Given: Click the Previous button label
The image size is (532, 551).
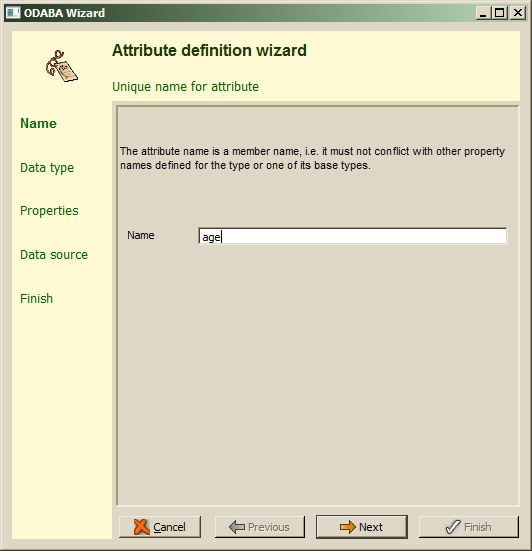Looking at the screenshot, I should click(268, 527).
